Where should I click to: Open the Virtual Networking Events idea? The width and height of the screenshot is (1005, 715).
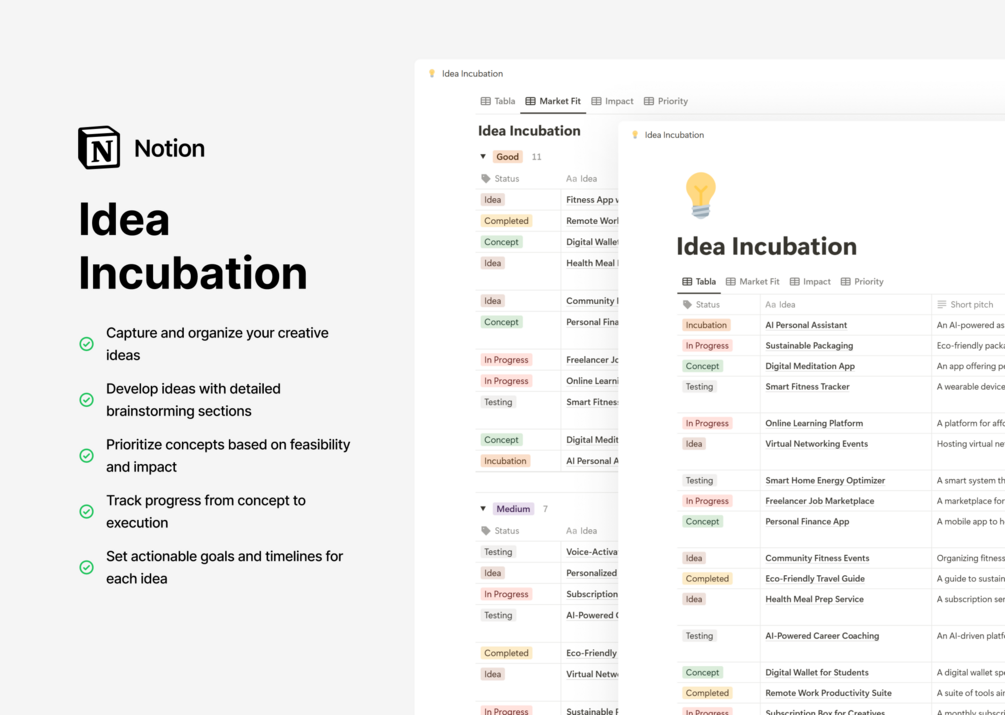(x=817, y=443)
